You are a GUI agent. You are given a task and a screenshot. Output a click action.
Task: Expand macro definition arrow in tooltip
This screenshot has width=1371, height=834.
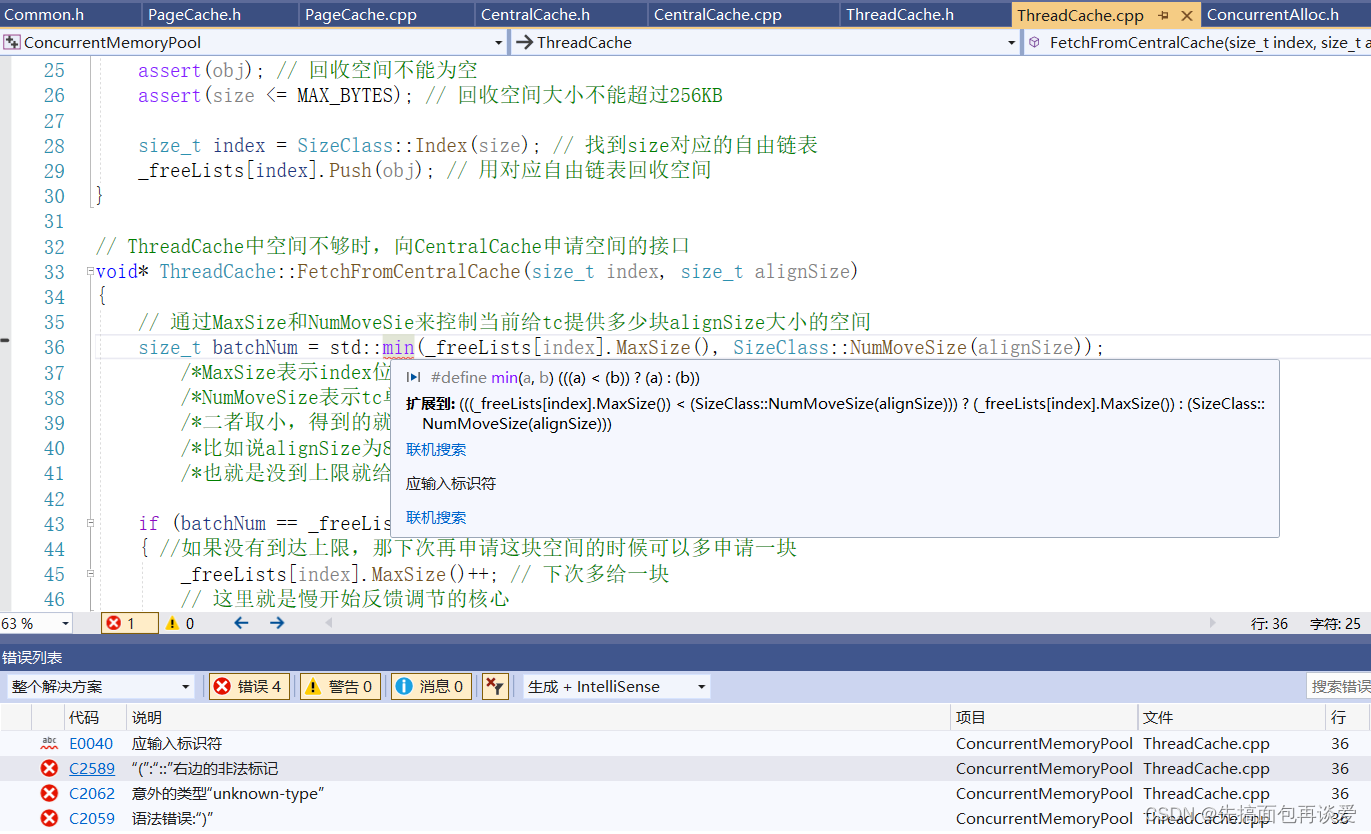point(413,378)
